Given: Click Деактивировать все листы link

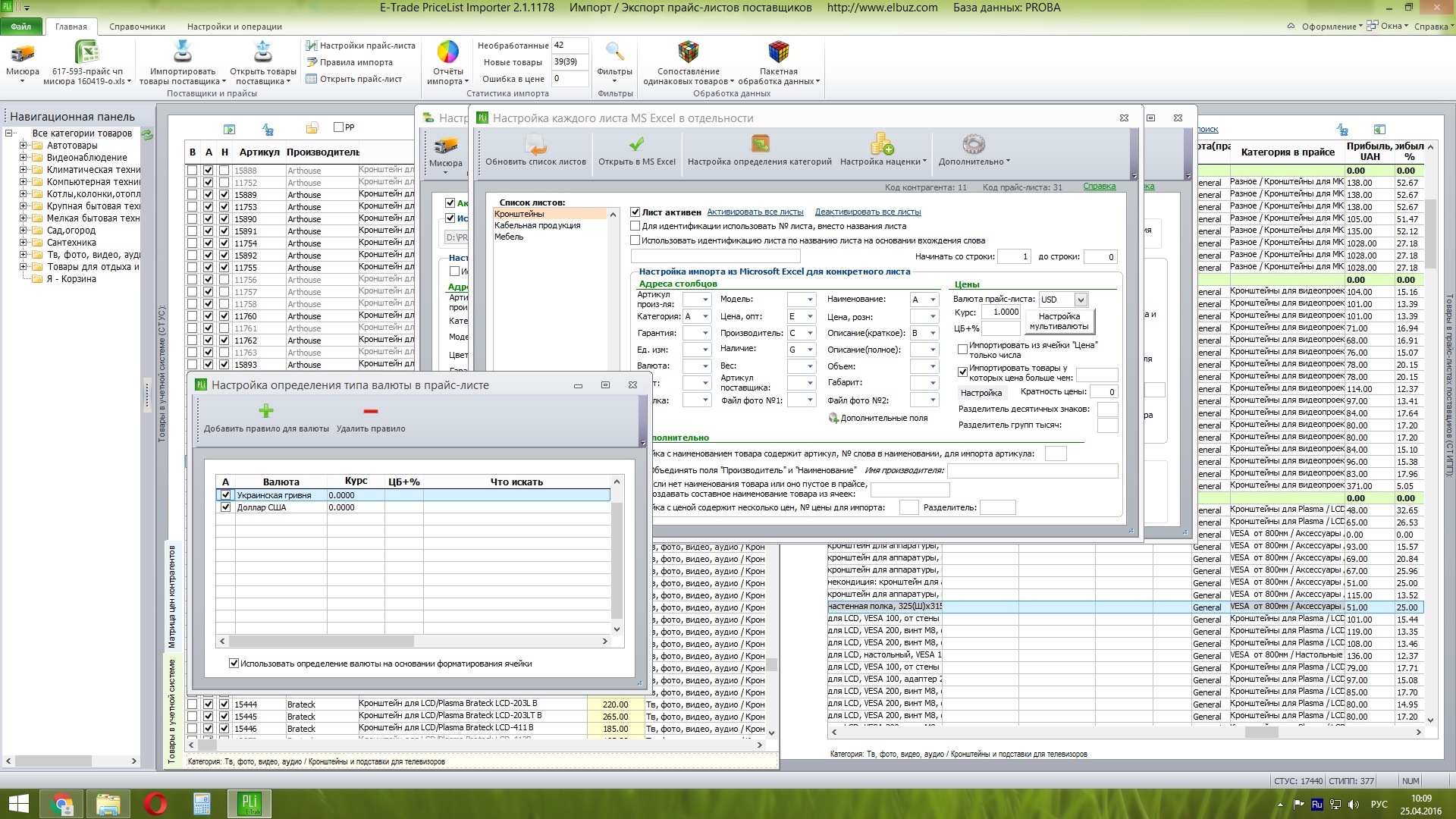Looking at the screenshot, I should click(x=868, y=212).
